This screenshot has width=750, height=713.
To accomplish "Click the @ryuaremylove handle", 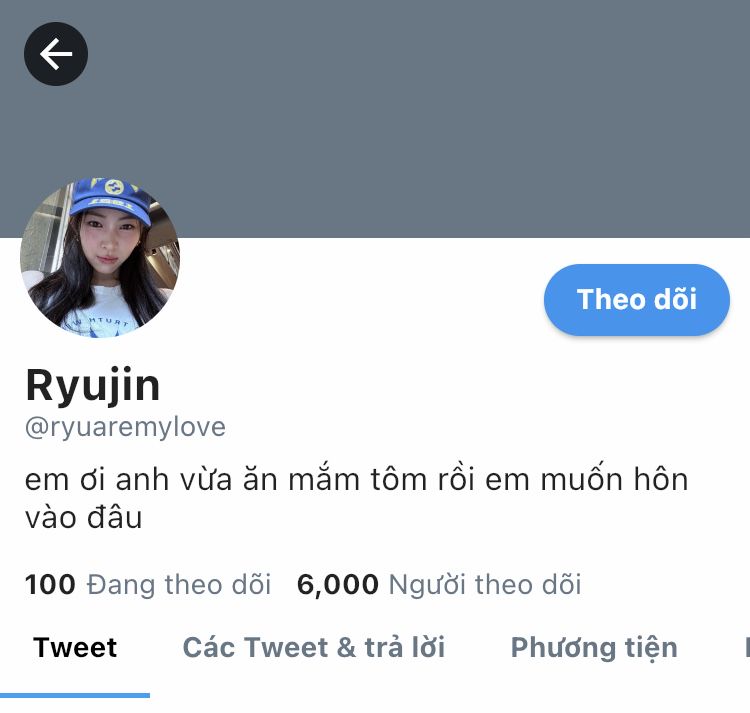I will click(125, 427).
